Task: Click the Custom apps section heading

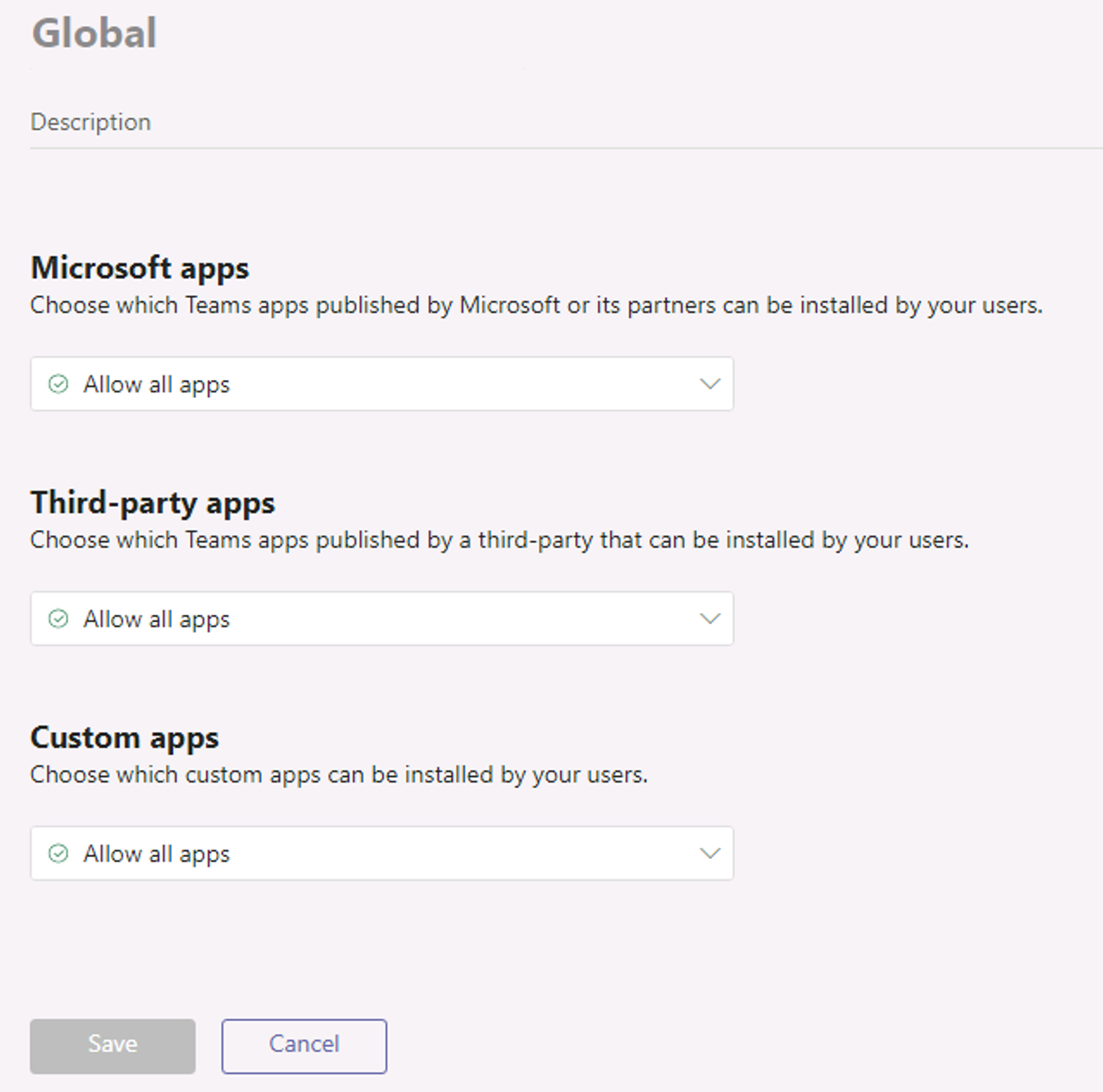Action: [124, 737]
